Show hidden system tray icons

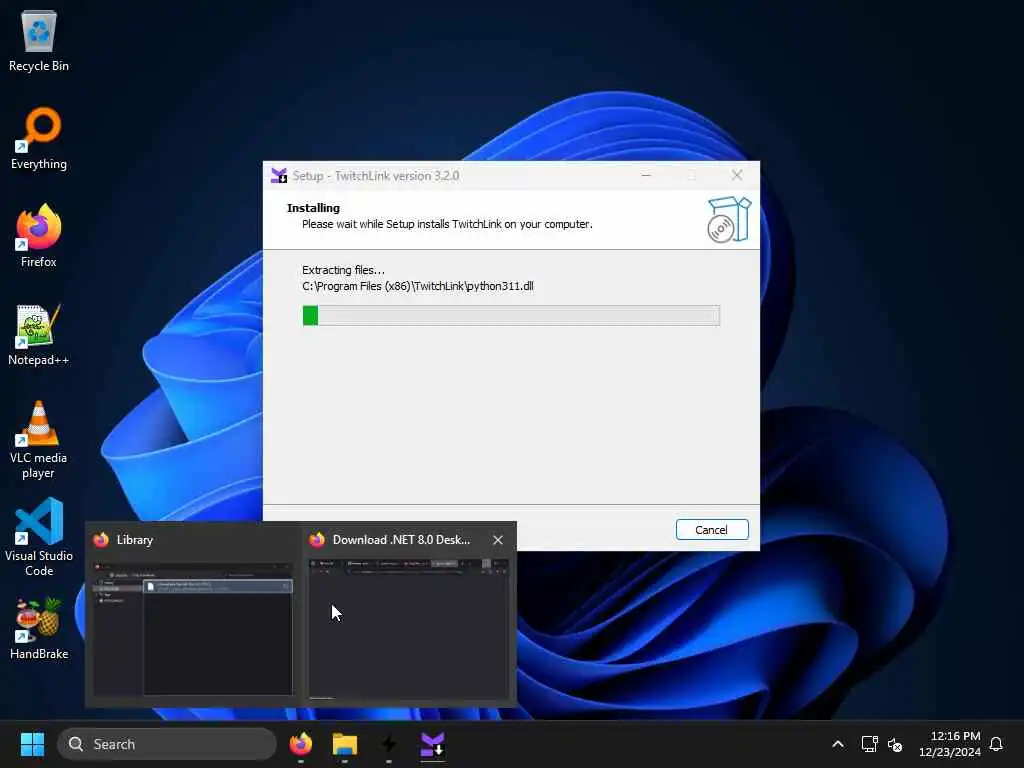coord(838,744)
